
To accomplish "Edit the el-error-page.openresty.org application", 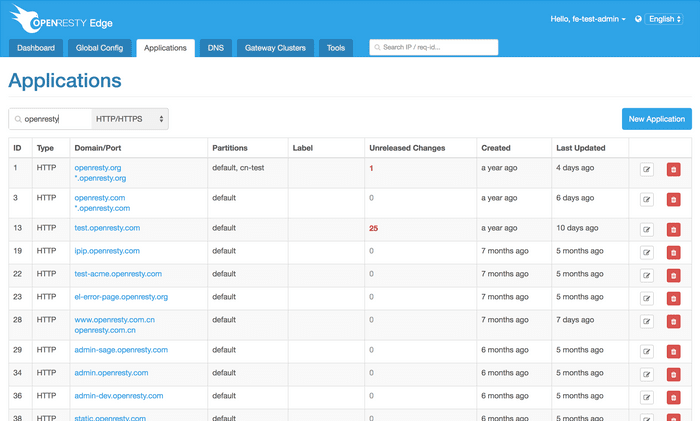I will coord(646,299).
